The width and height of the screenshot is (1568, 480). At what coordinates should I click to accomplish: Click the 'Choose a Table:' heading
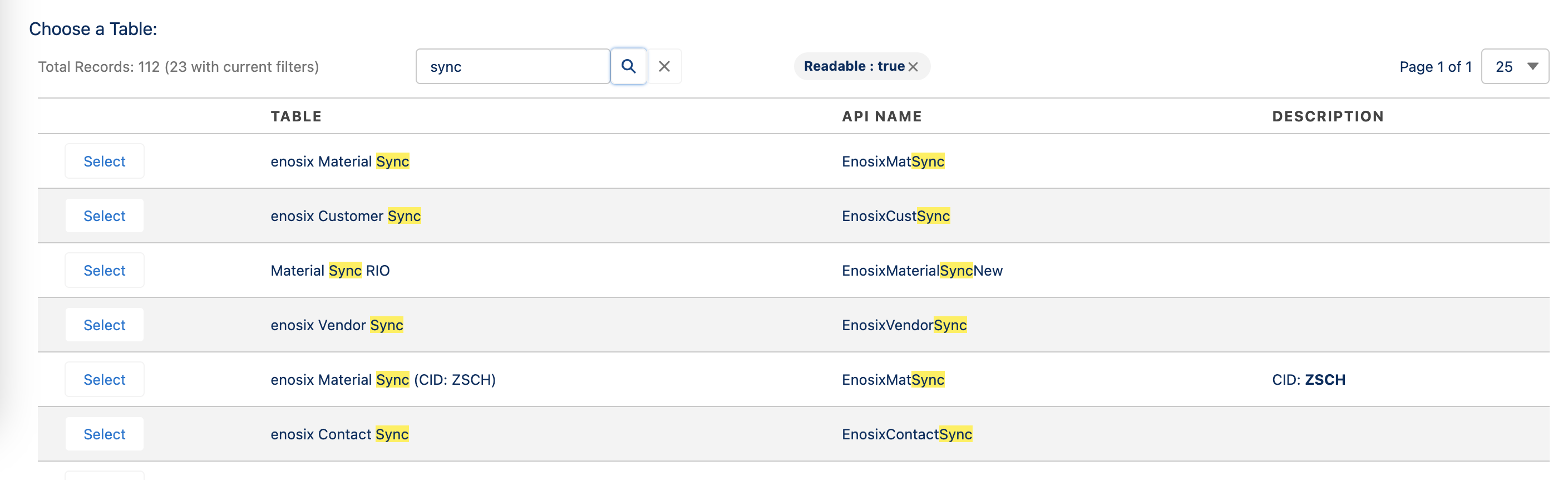(x=93, y=28)
